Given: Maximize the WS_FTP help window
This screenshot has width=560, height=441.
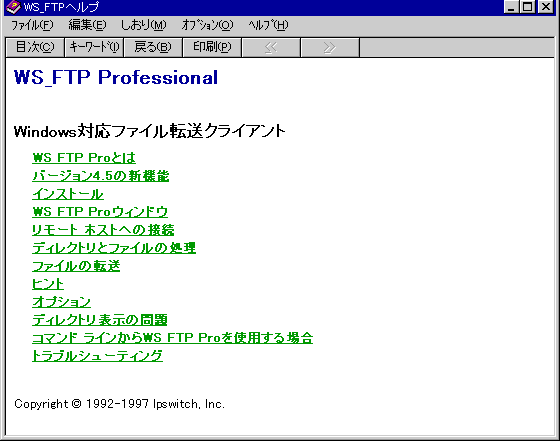Looking at the screenshot, I should (x=528, y=7).
